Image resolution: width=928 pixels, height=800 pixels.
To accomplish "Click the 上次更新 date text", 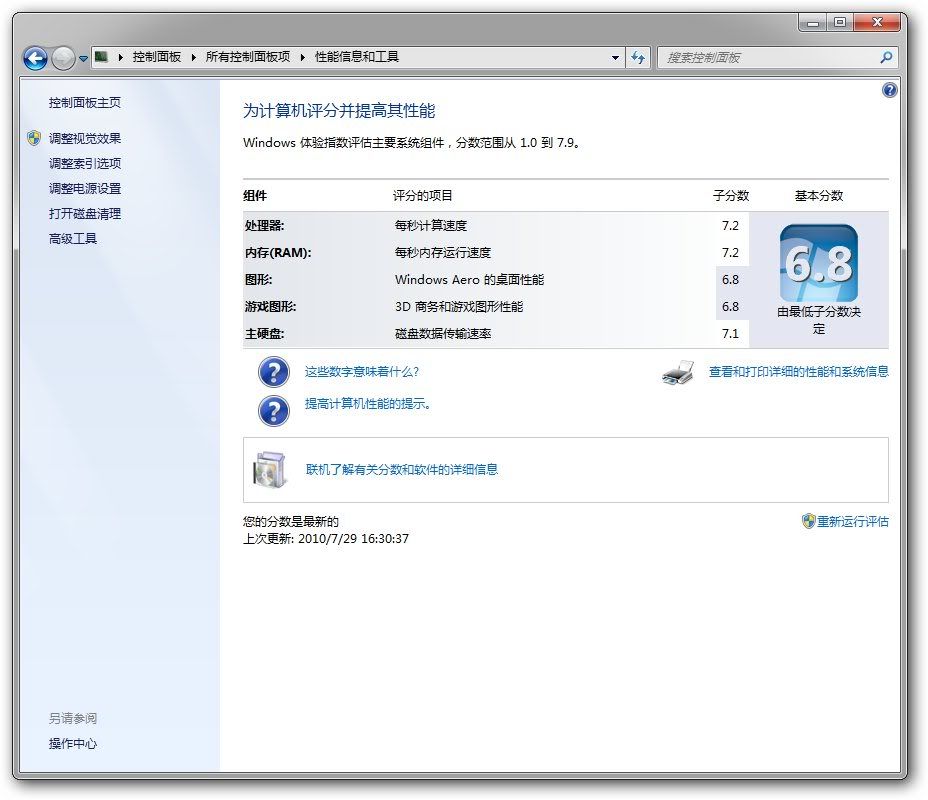I will 326,538.
